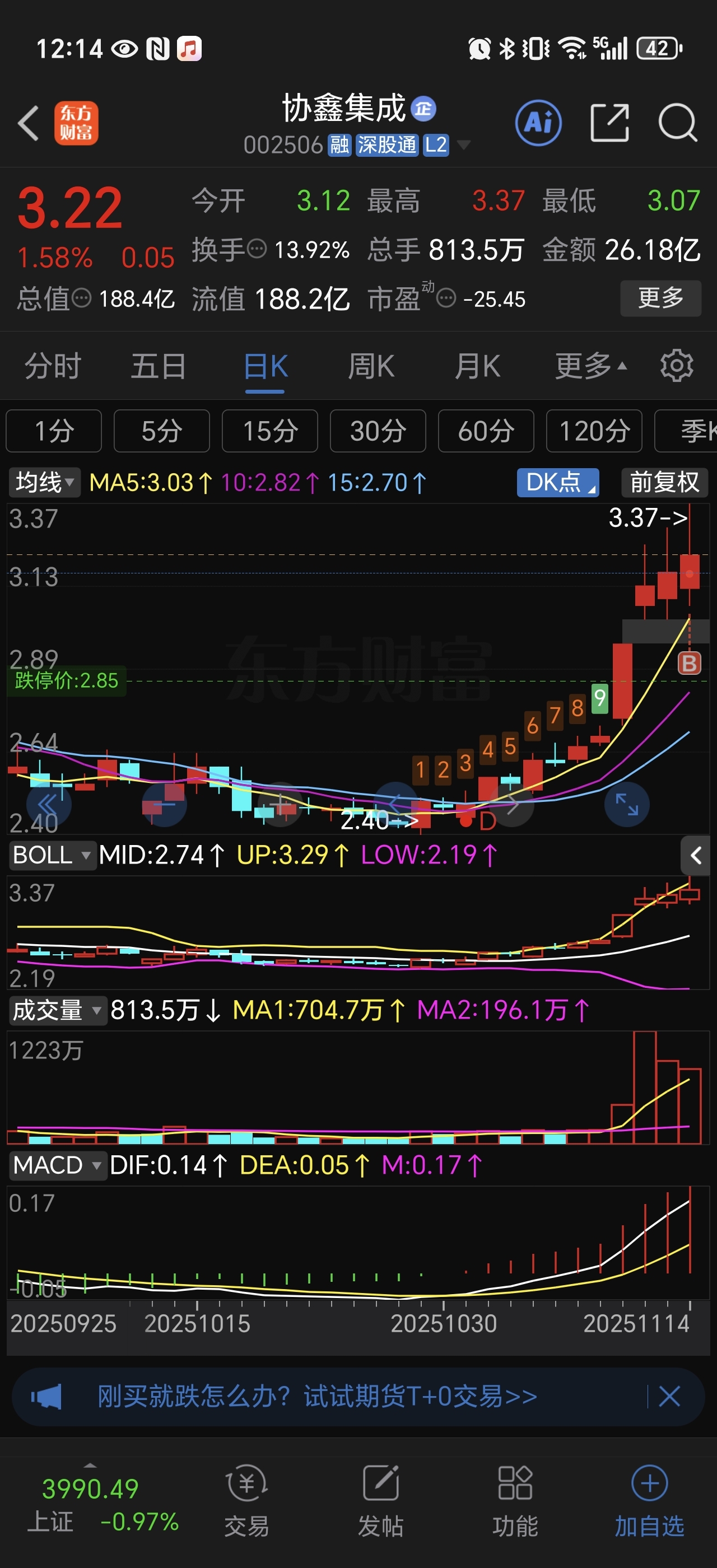
Task: Open the BOLL indicator dropdown
Action: click(52, 855)
